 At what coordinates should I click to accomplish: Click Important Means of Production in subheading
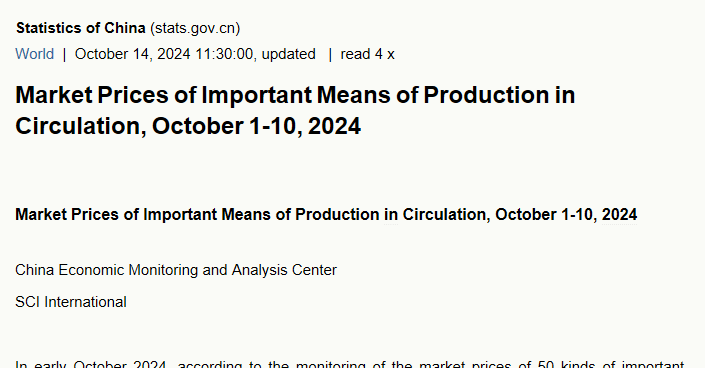coord(261,215)
